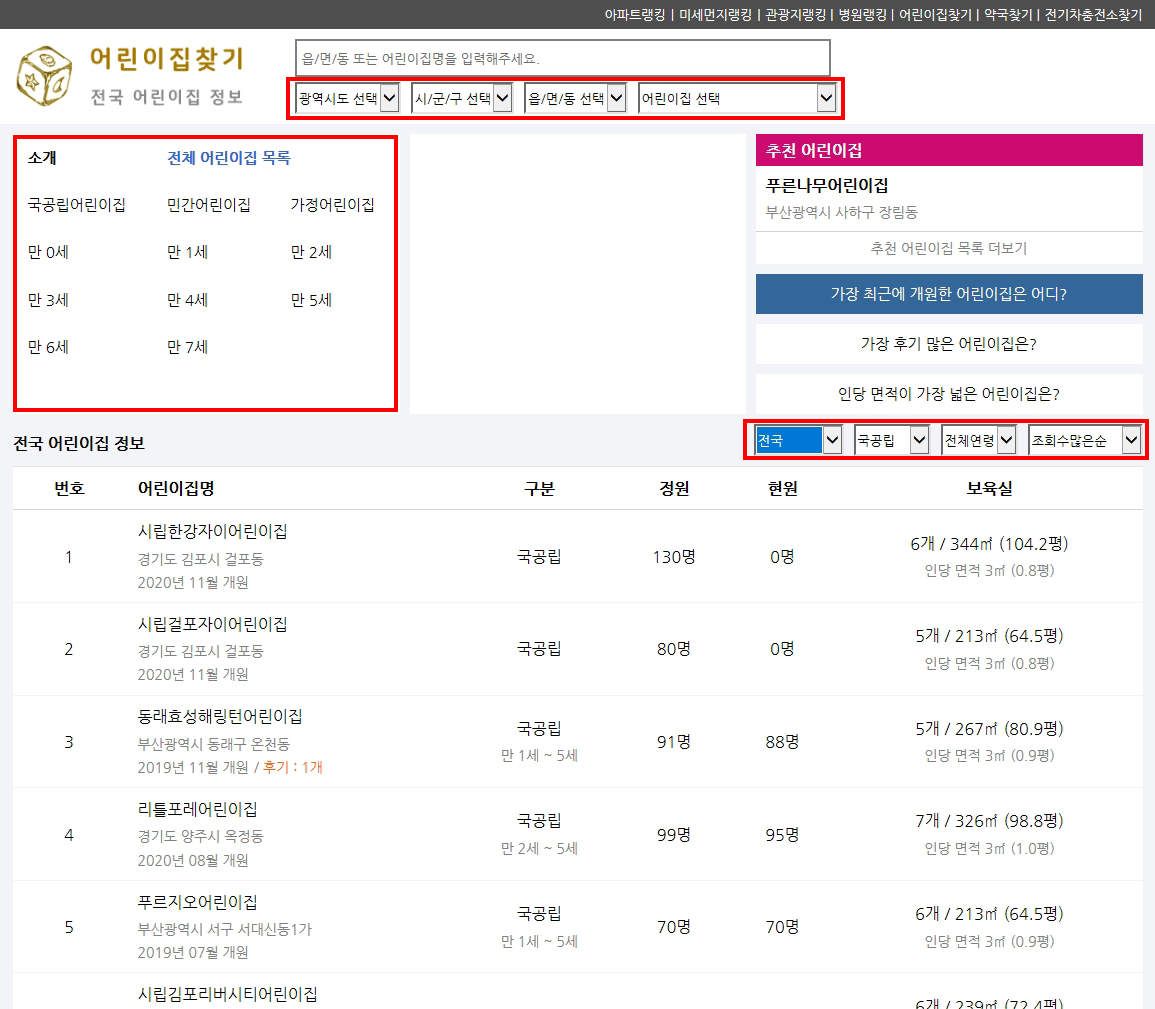This screenshot has width=1155, height=1009.
Task: Go to 아파트랭킹 in top menu
Action: point(634,15)
